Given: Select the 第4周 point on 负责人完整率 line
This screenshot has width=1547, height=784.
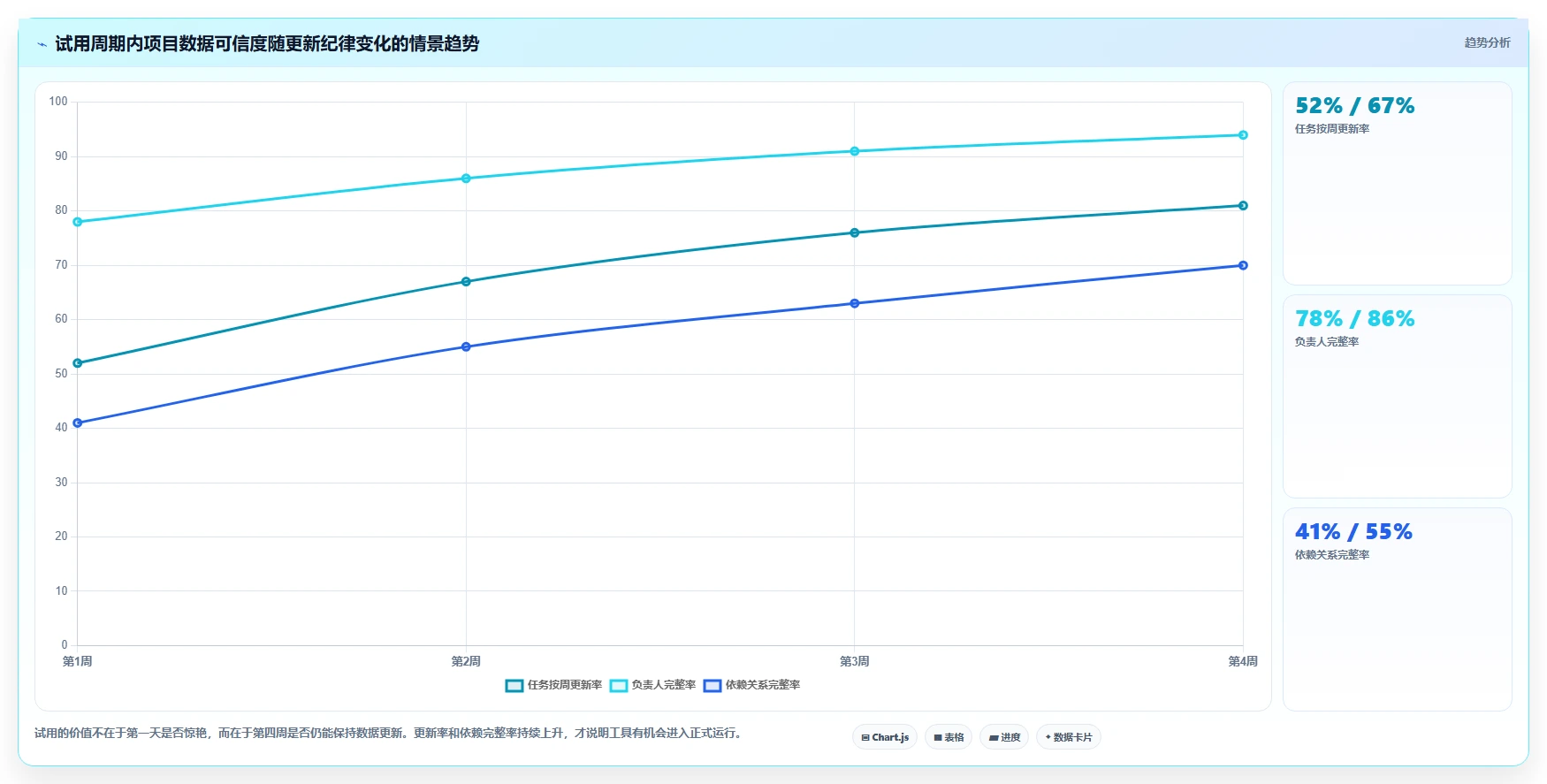Looking at the screenshot, I should [1243, 135].
